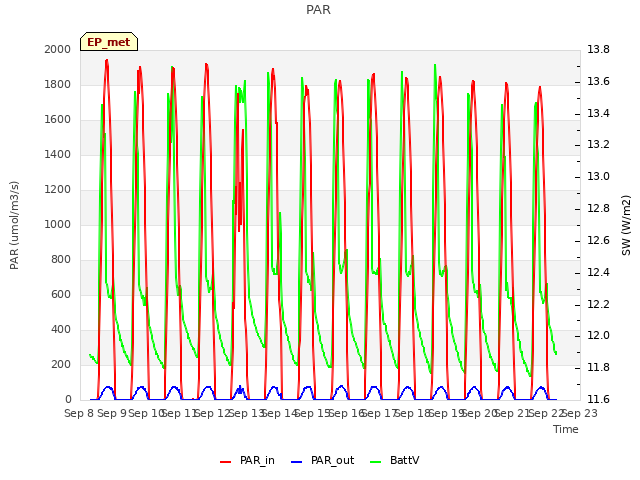Click the Time axis label

pos(566,429)
